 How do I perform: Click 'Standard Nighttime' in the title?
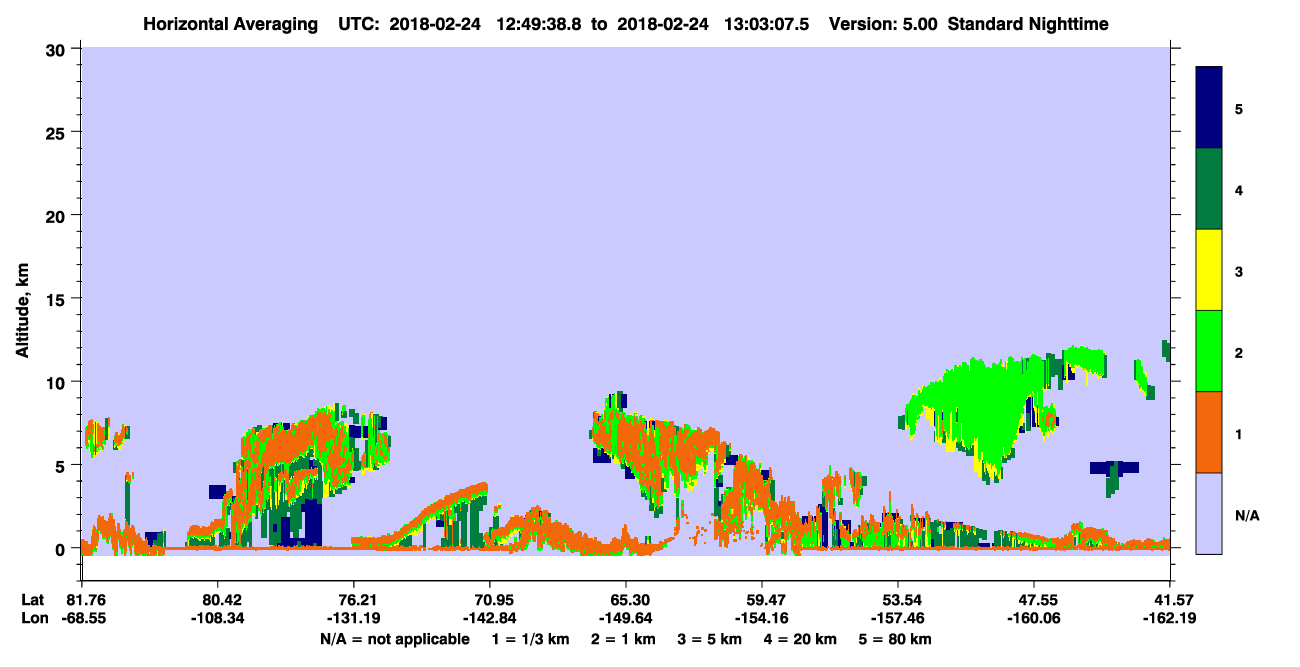pyautogui.click(x=1027, y=23)
